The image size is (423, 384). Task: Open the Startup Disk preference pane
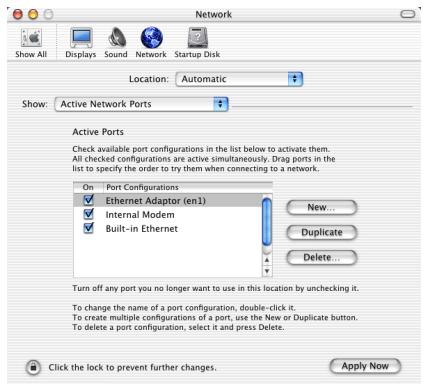tap(197, 43)
